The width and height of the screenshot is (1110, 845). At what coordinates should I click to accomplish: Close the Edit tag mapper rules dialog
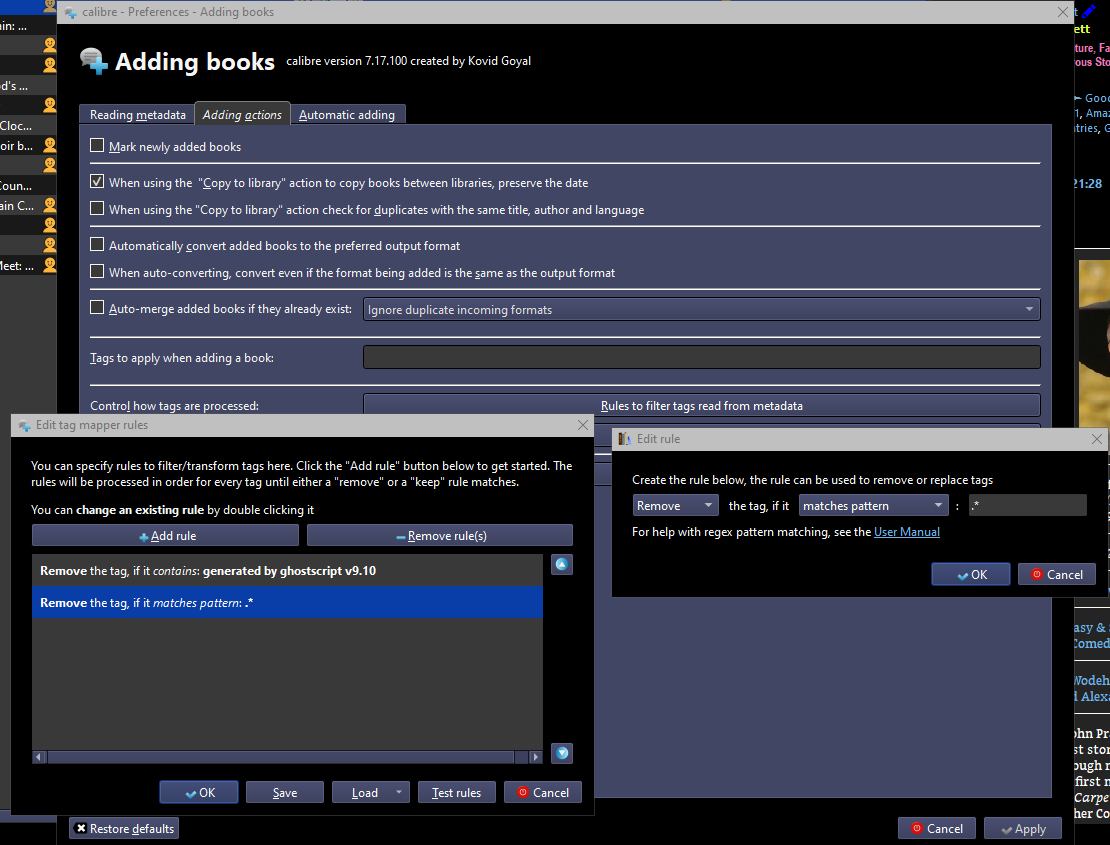pos(583,425)
